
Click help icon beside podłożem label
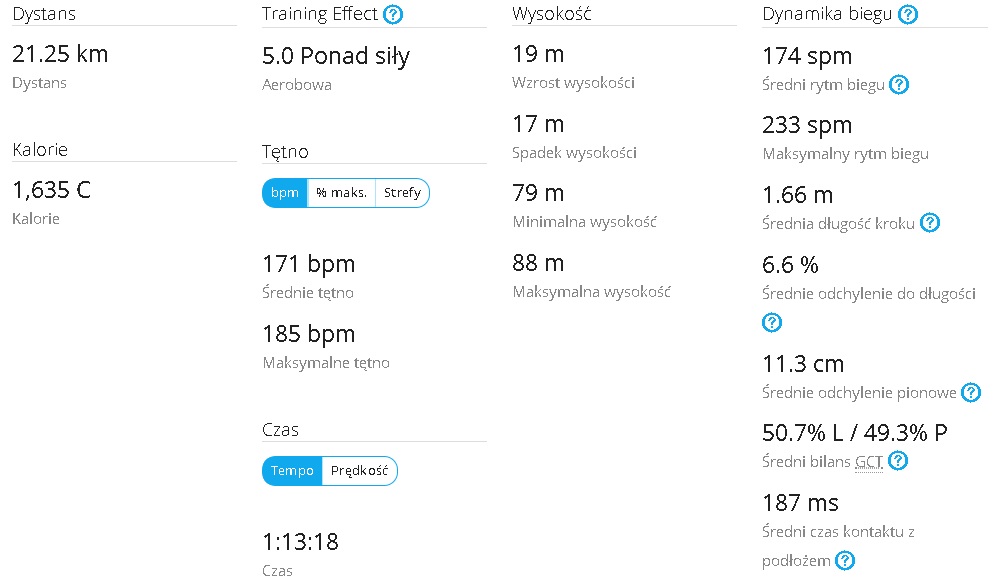click(x=845, y=560)
